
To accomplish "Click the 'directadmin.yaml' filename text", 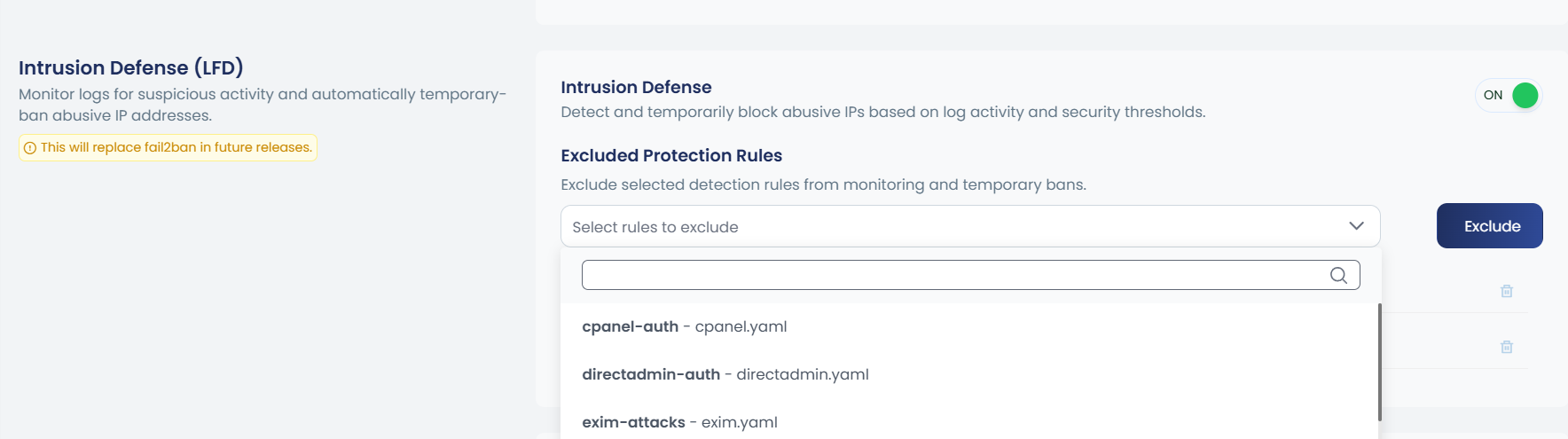I will pos(803,374).
